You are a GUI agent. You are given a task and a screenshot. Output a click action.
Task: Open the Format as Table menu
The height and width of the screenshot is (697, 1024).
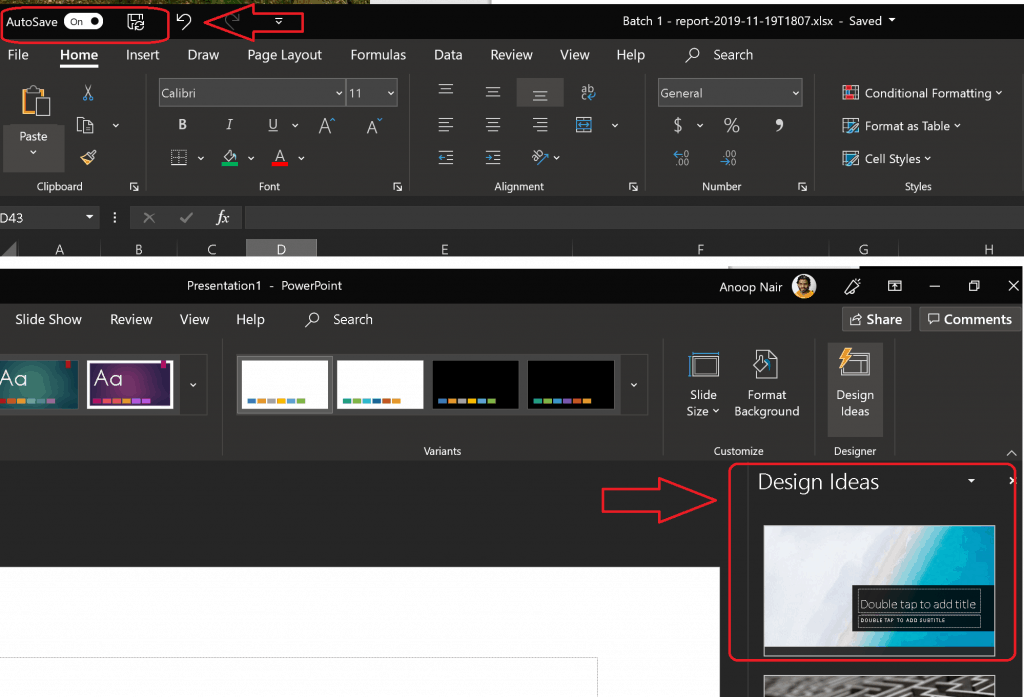point(901,125)
